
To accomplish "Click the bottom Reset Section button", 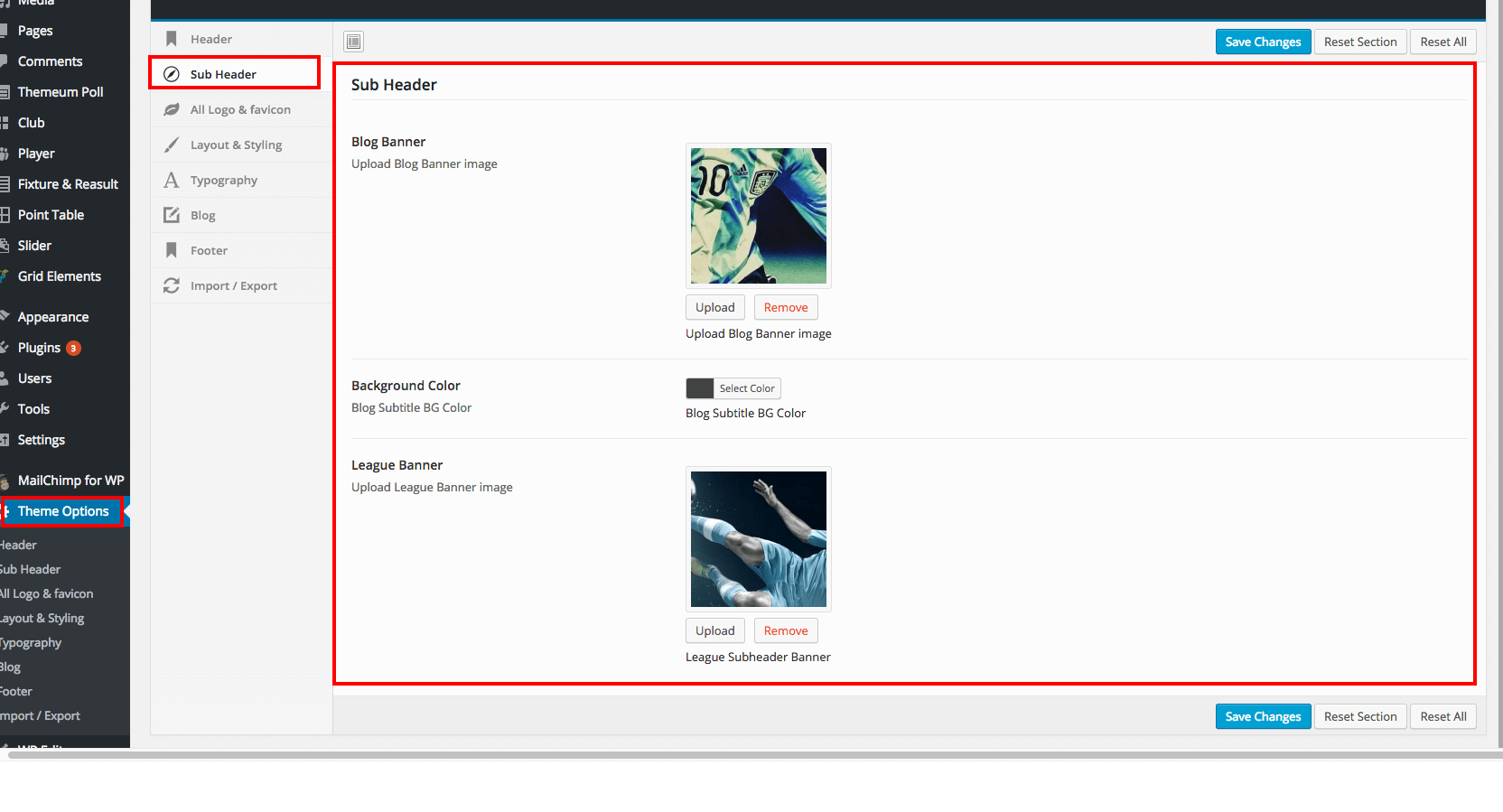I will (1359, 716).
